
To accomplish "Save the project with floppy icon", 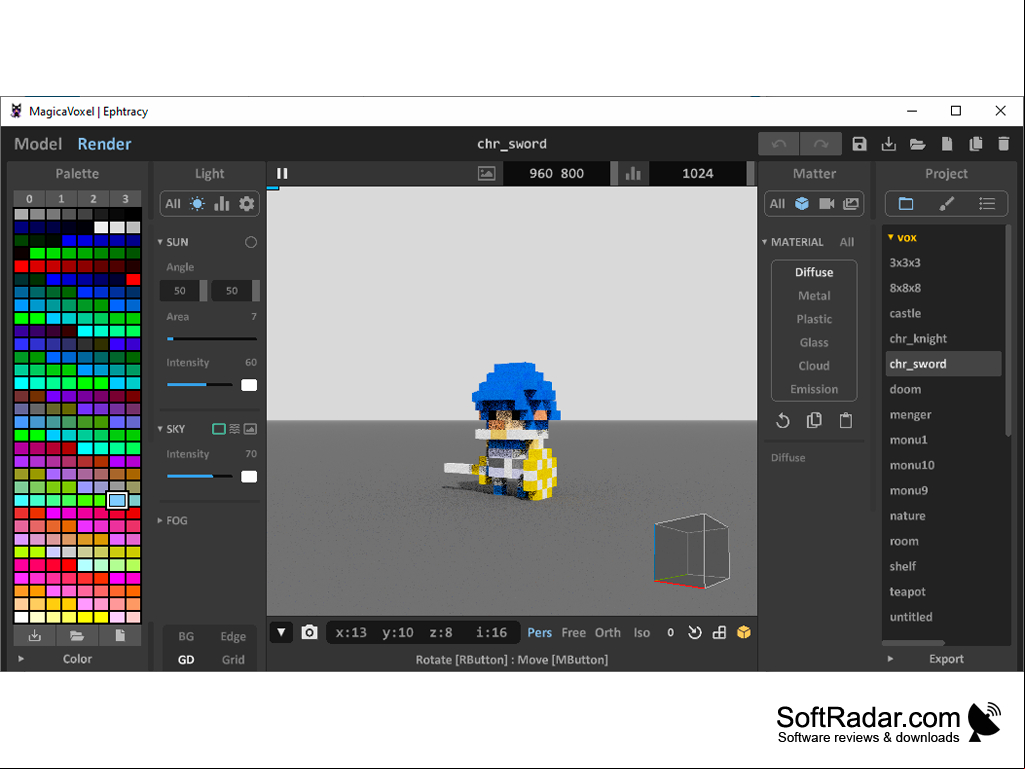I will coord(859,144).
